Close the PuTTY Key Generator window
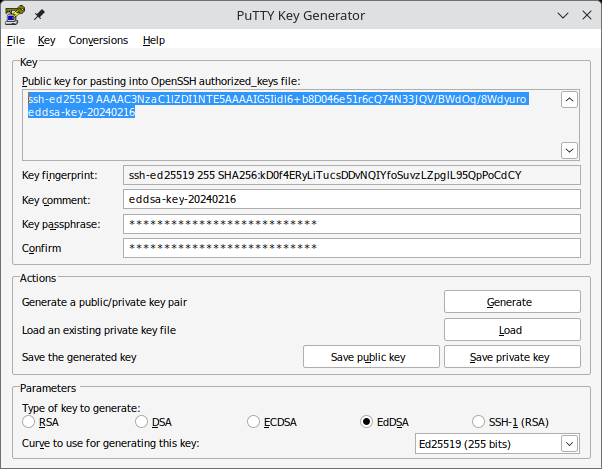602x469 pixels. tap(587, 15)
